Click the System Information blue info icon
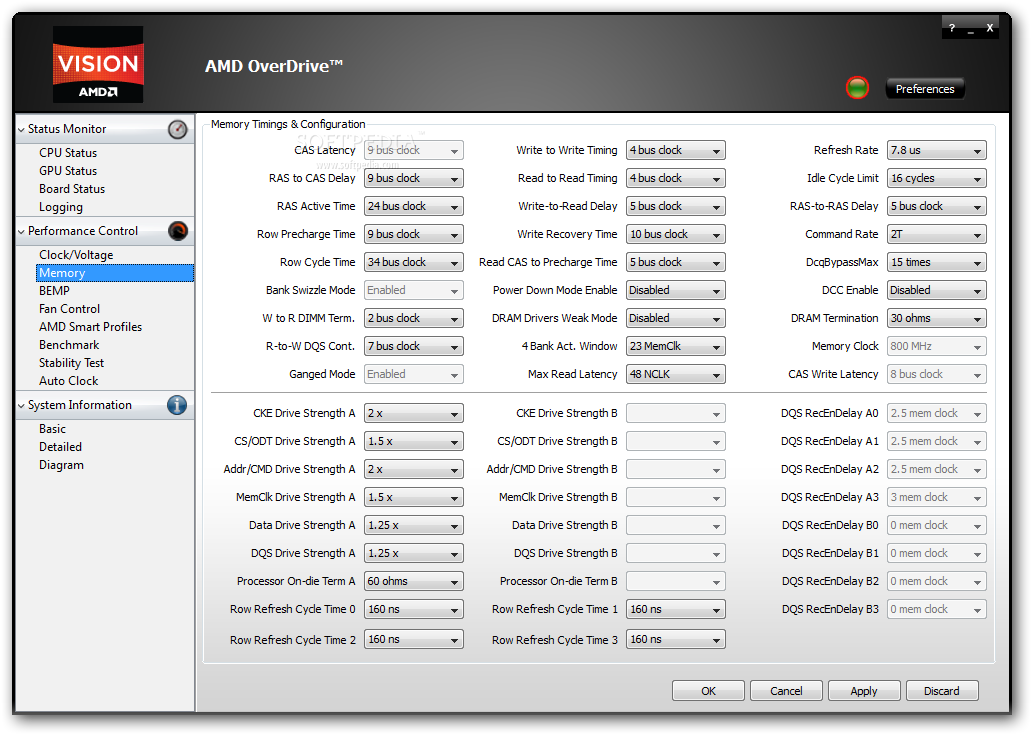Image resolution: width=1032 pixels, height=735 pixels. tap(176, 405)
